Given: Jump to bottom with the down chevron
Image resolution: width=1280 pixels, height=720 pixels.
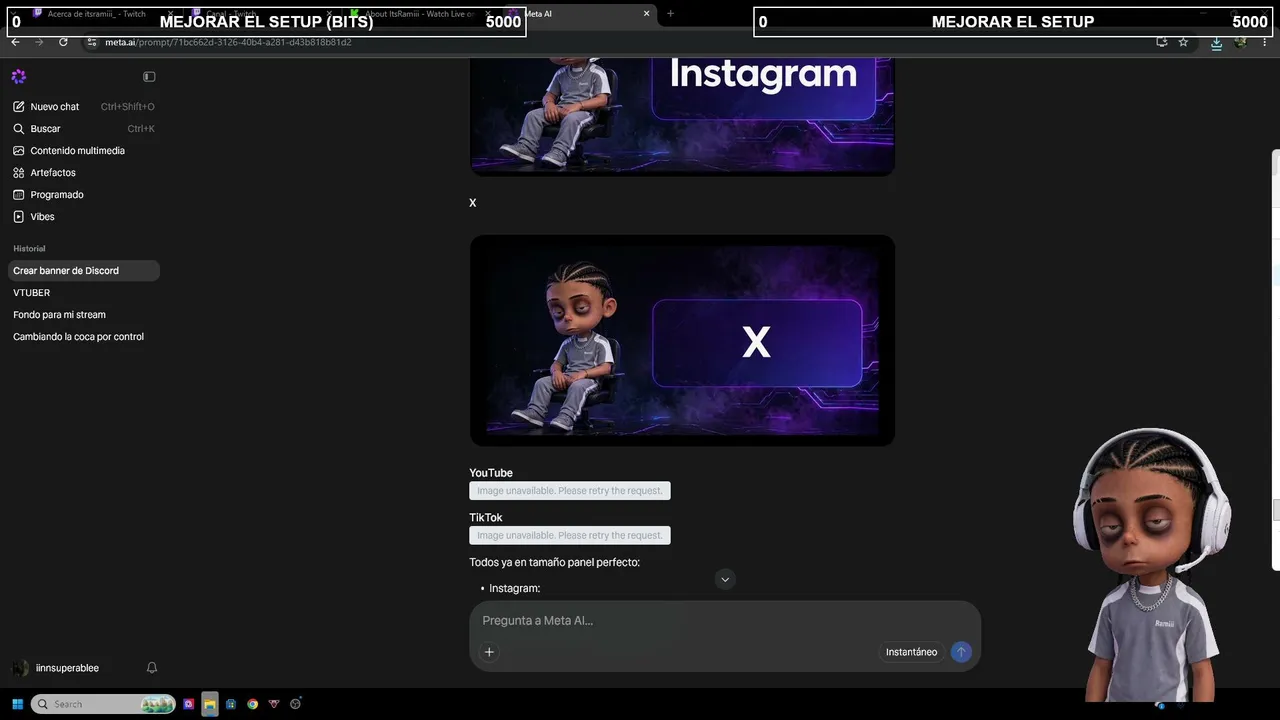Looking at the screenshot, I should [726, 579].
